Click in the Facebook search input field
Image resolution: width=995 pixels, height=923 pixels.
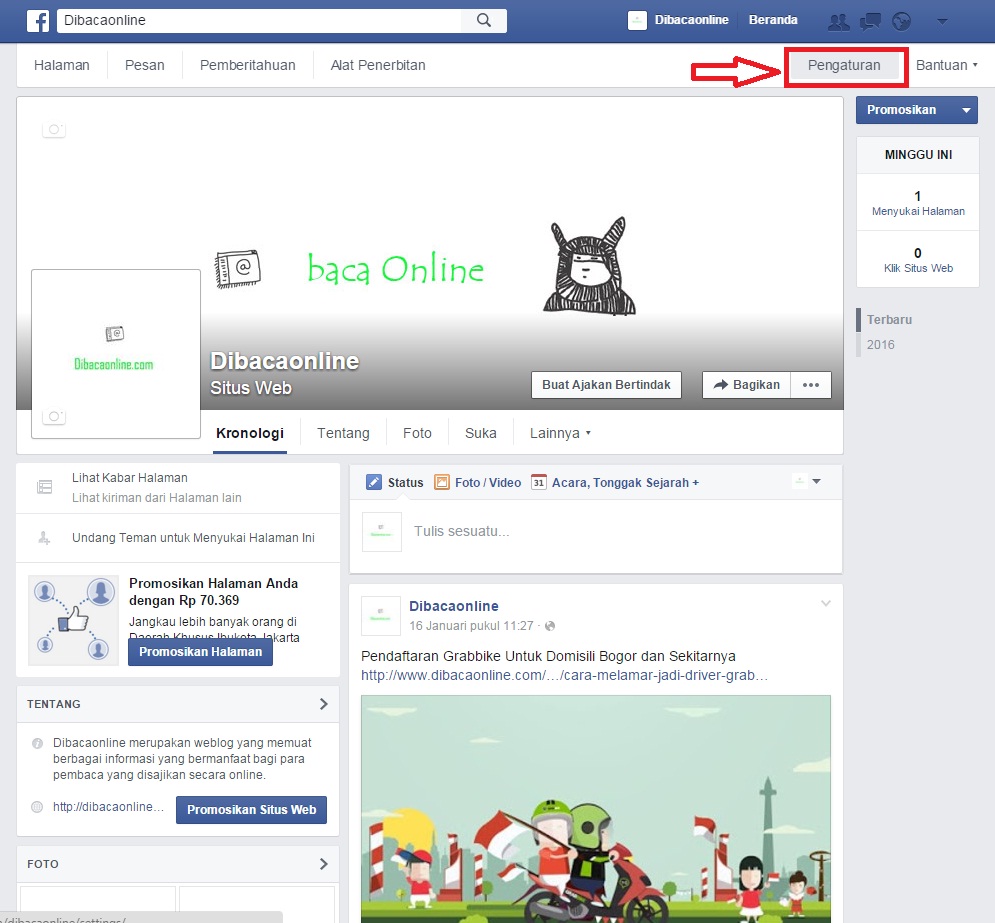click(259, 20)
